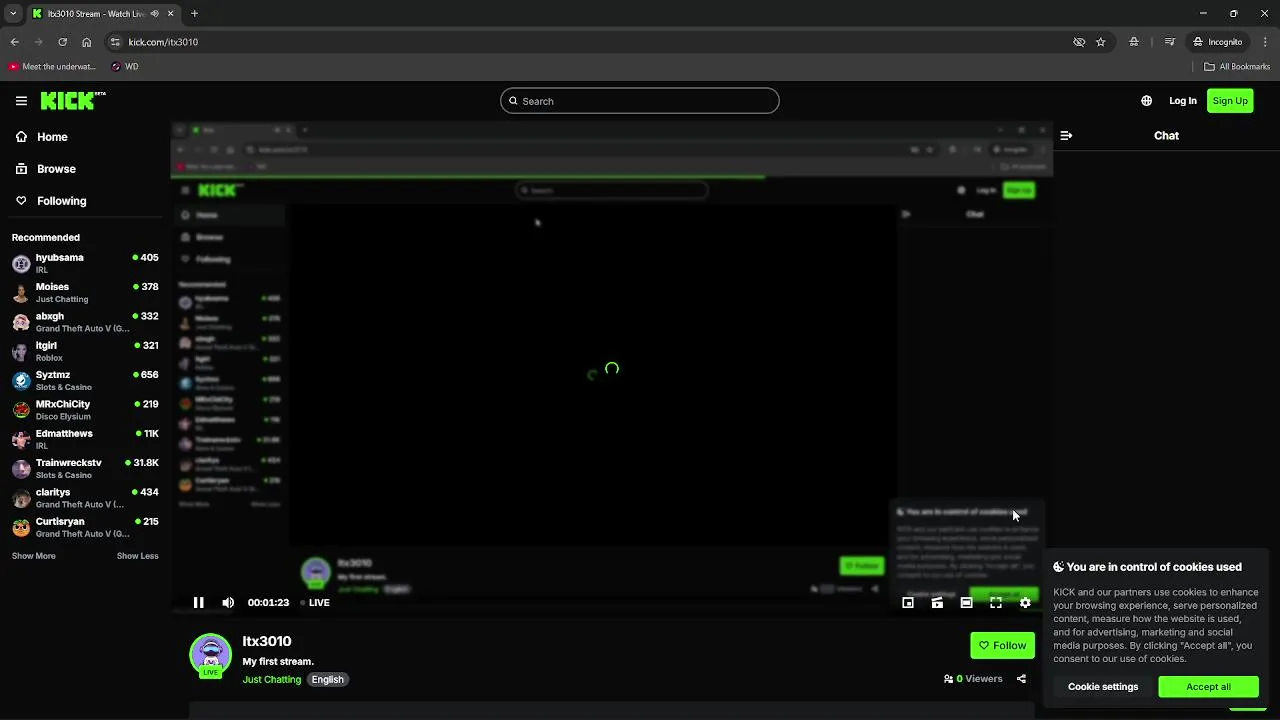Switch player to fullscreen
The width and height of the screenshot is (1280, 720).
click(996, 602)
